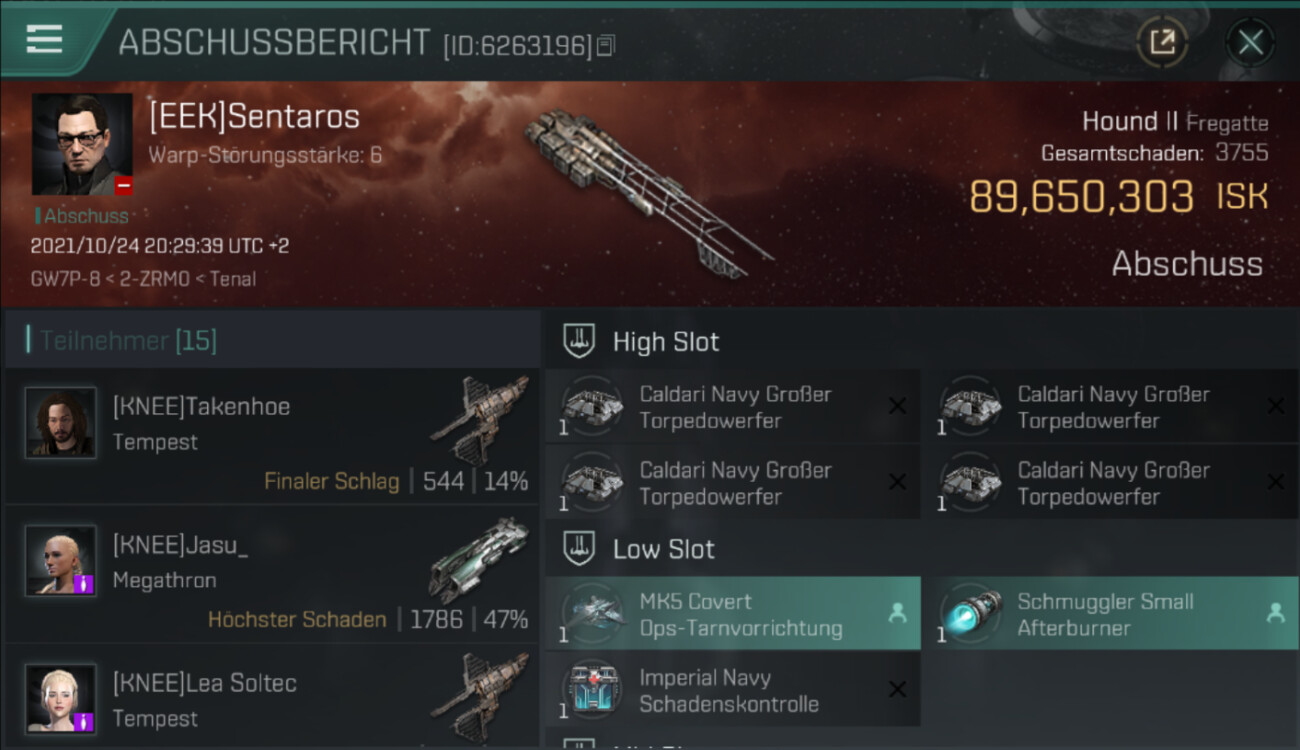Open location link GW7P-8 < 2-ZRMO < Tenal
The width and height of the screenshot is (1300, 750).
pyautogui.click(x=143, y=279)
